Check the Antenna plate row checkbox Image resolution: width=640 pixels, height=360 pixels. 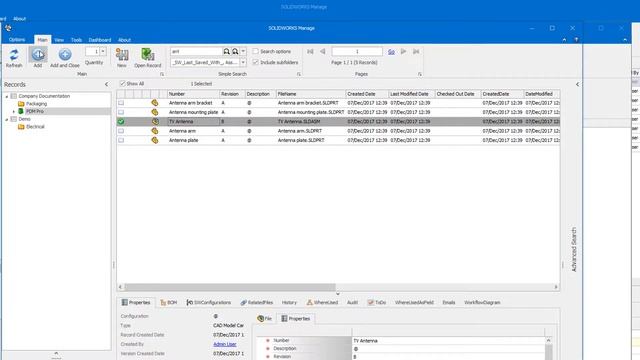pyautogui.click(x=121, y=140)
